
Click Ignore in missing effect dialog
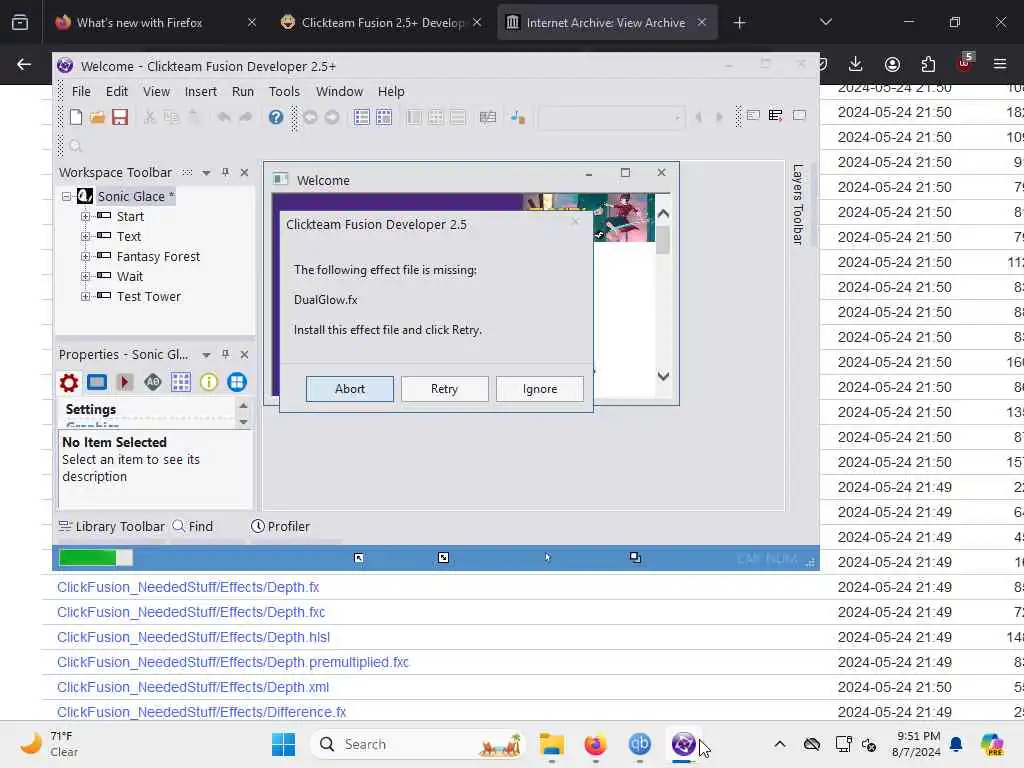[540, 389]
